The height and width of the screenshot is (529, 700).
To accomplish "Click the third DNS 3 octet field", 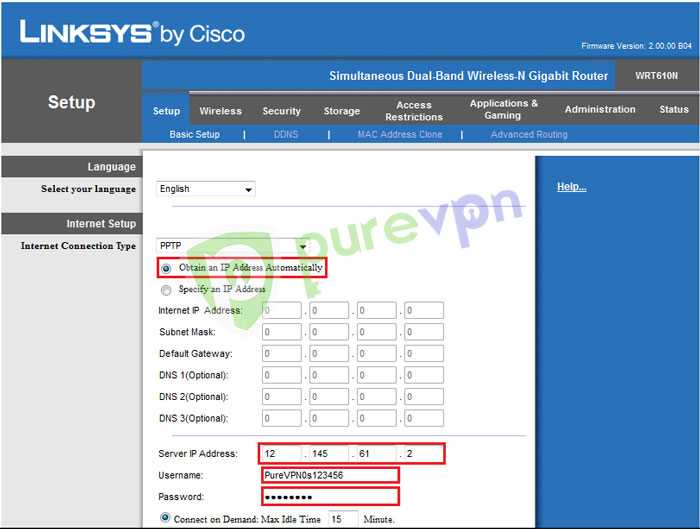I will (377, 418).
